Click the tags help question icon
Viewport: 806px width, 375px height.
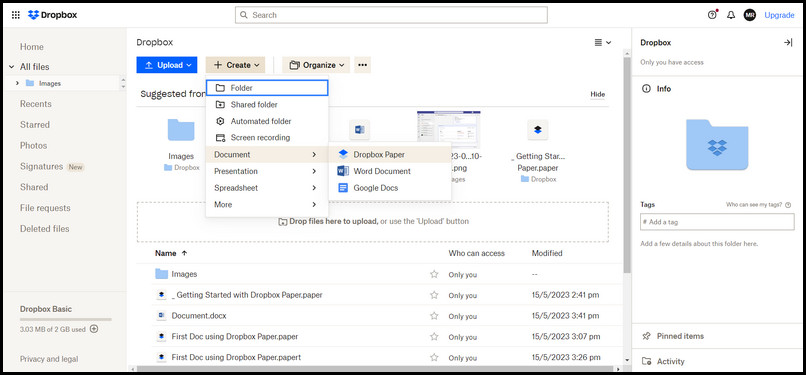point(788,204)
